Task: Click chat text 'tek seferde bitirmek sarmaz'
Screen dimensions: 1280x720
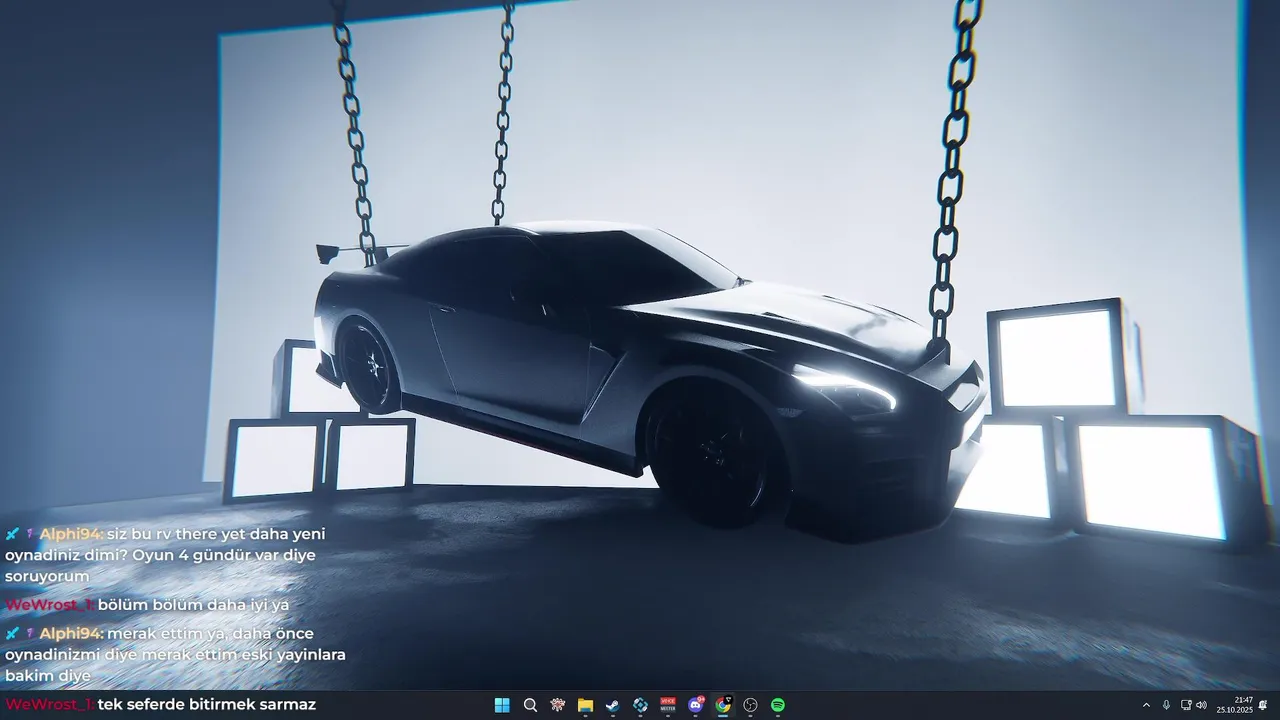Action: click(206, 705)
